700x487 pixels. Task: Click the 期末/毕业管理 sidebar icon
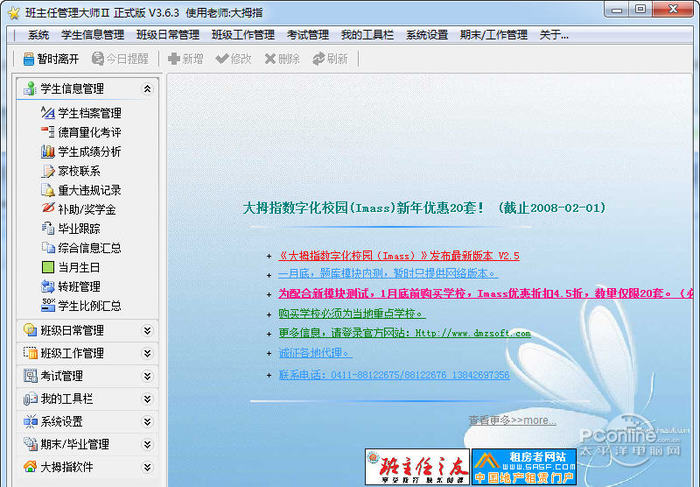(30, 444)
